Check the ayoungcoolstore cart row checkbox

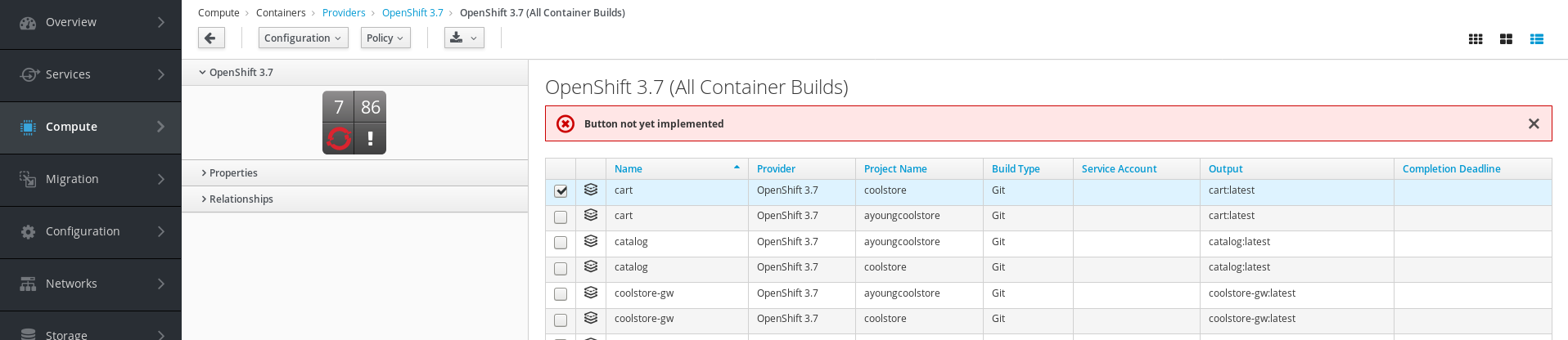tap(561, 217)
